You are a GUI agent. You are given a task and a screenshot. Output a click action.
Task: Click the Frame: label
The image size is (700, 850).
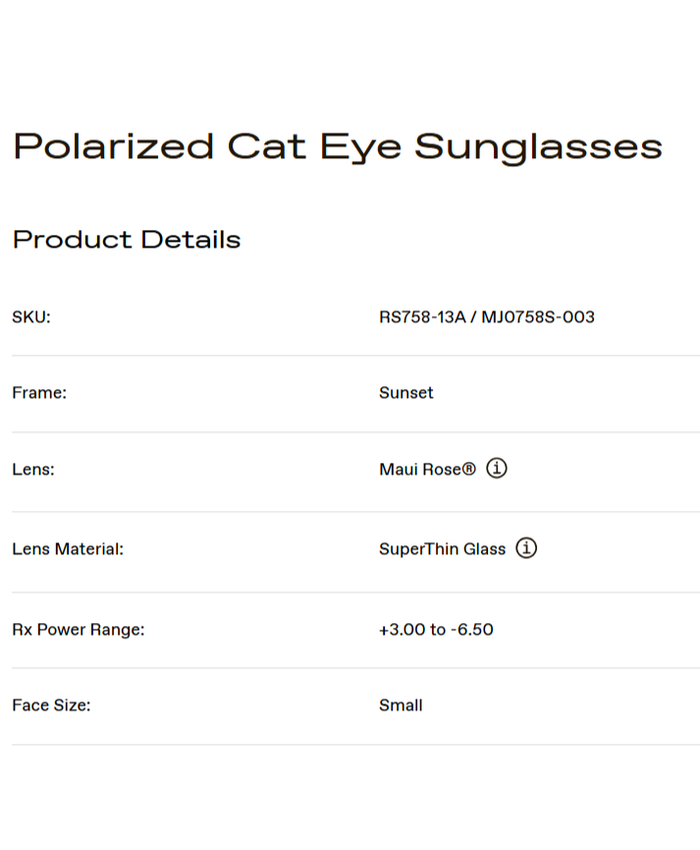(x=39, y=393)
